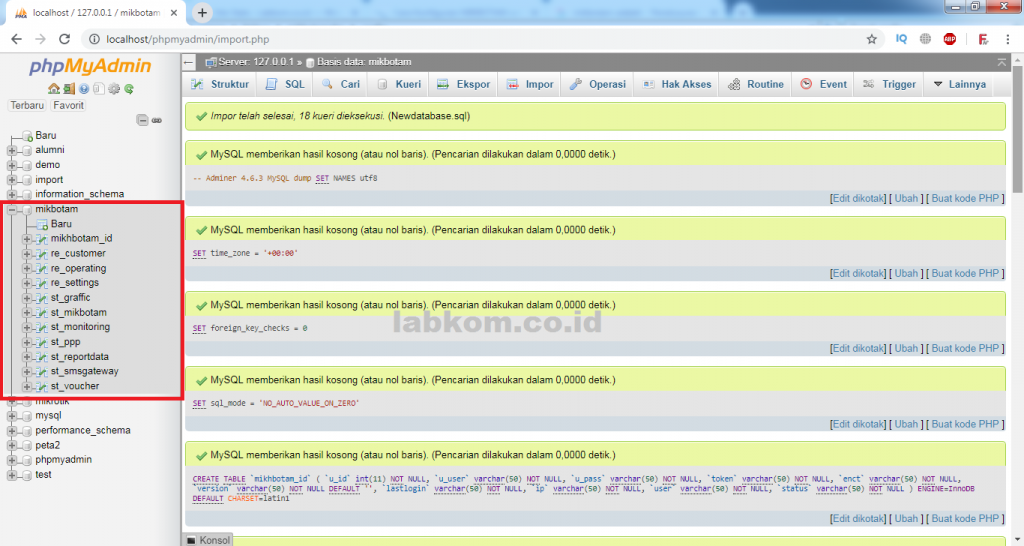Image resolution: width=1024 pixels, height=546 pixels.
Task: Click the site info icon in address bar
Action: tap(94, 39)
